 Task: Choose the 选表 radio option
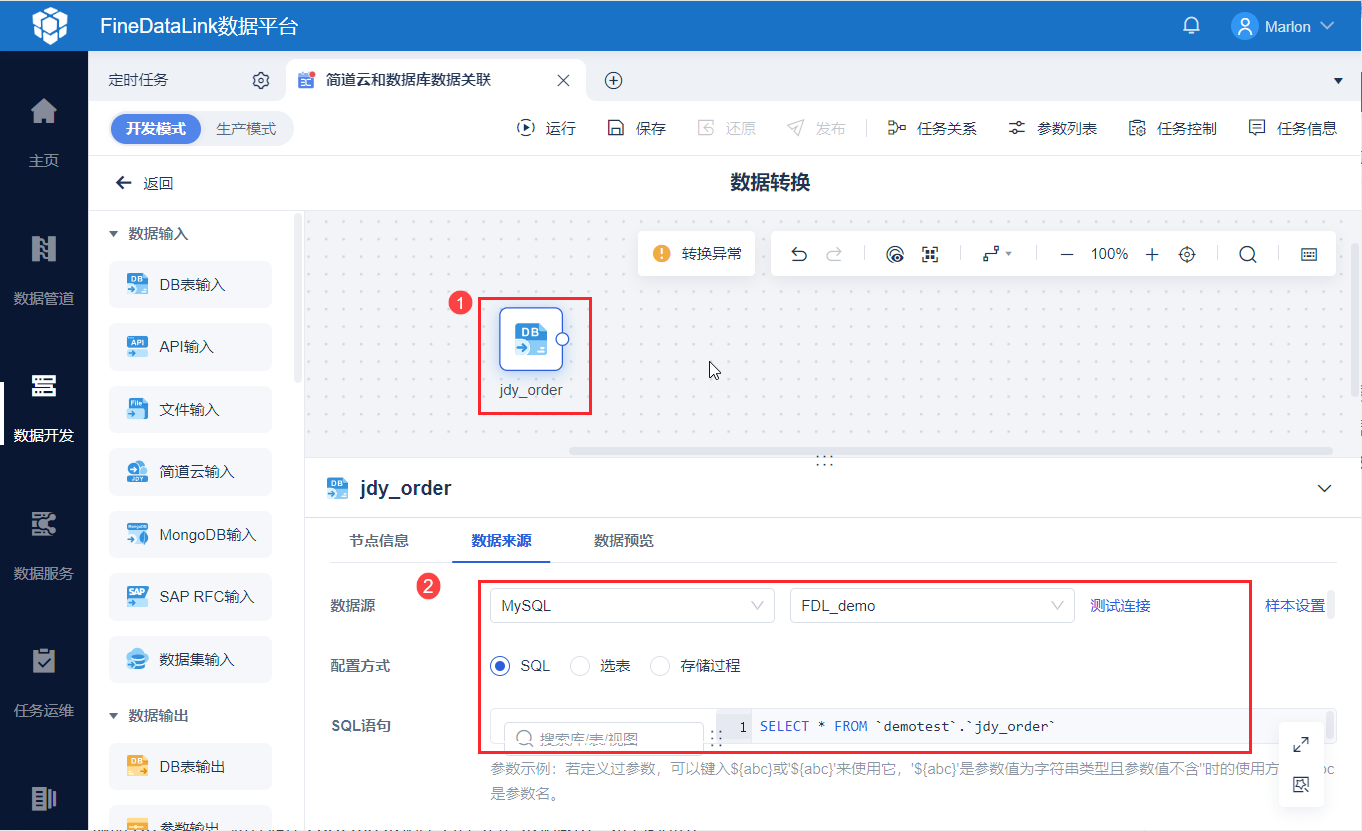[580, 666]
